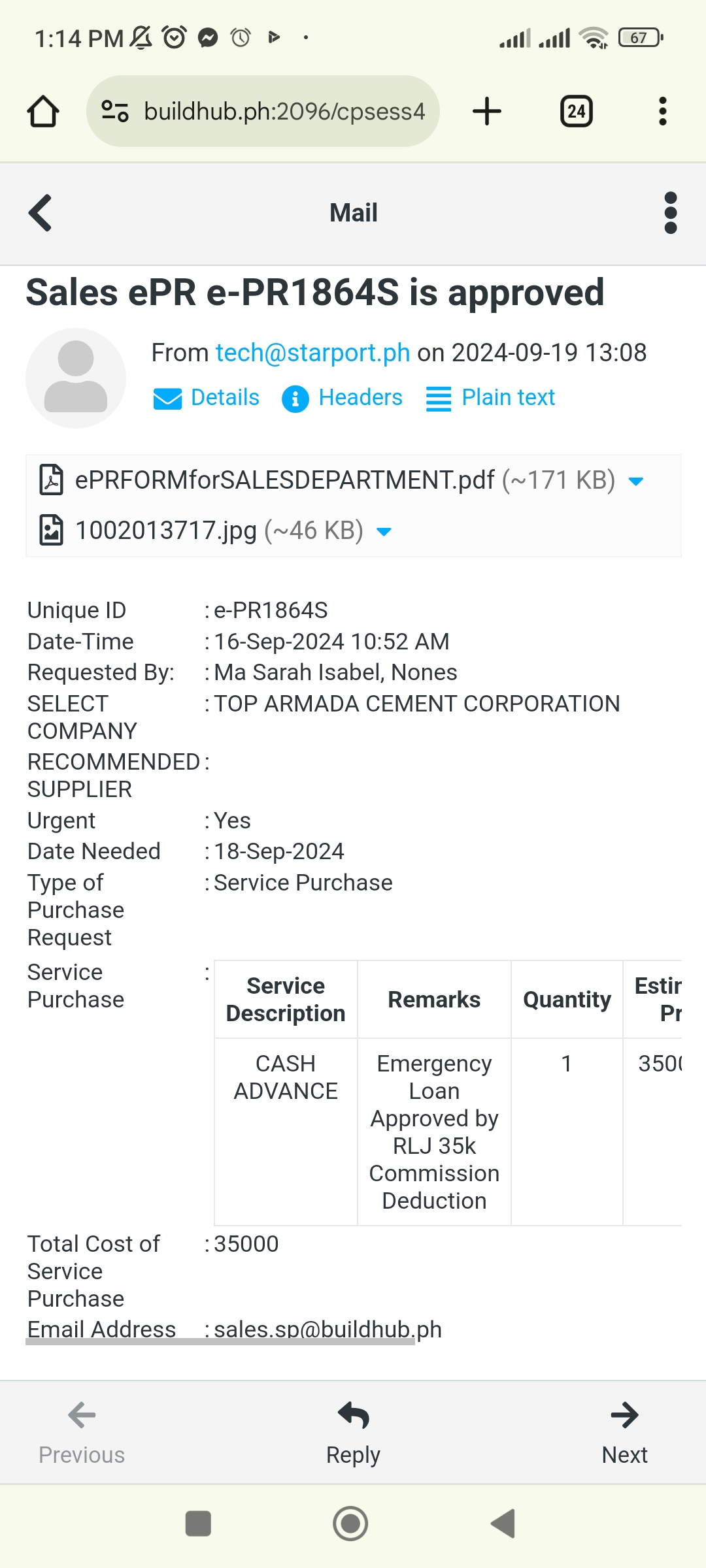
Task: Open the Mail more options menu
Action: pos(670,213)
